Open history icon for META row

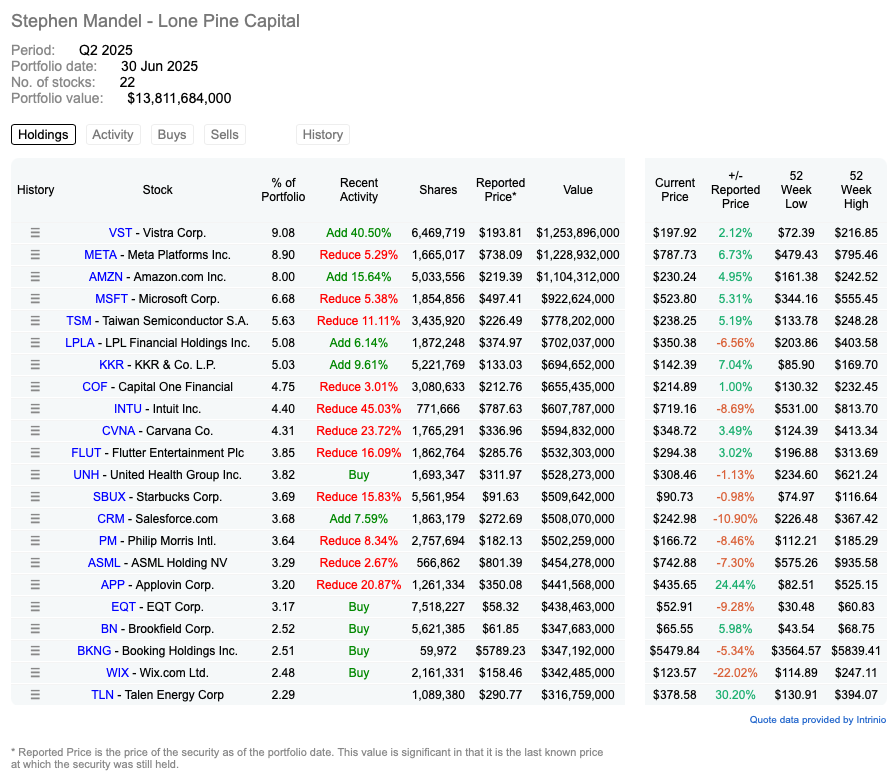click(35, 255)
